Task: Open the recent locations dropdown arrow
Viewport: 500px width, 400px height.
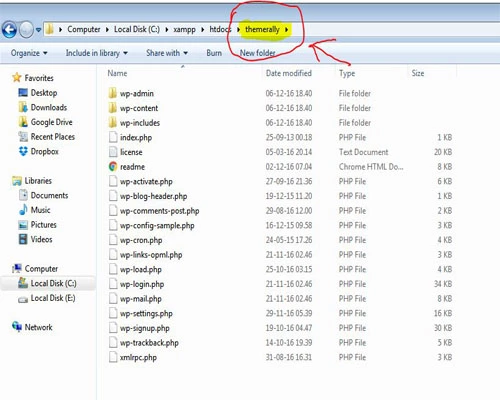Action: coord(38,30)
